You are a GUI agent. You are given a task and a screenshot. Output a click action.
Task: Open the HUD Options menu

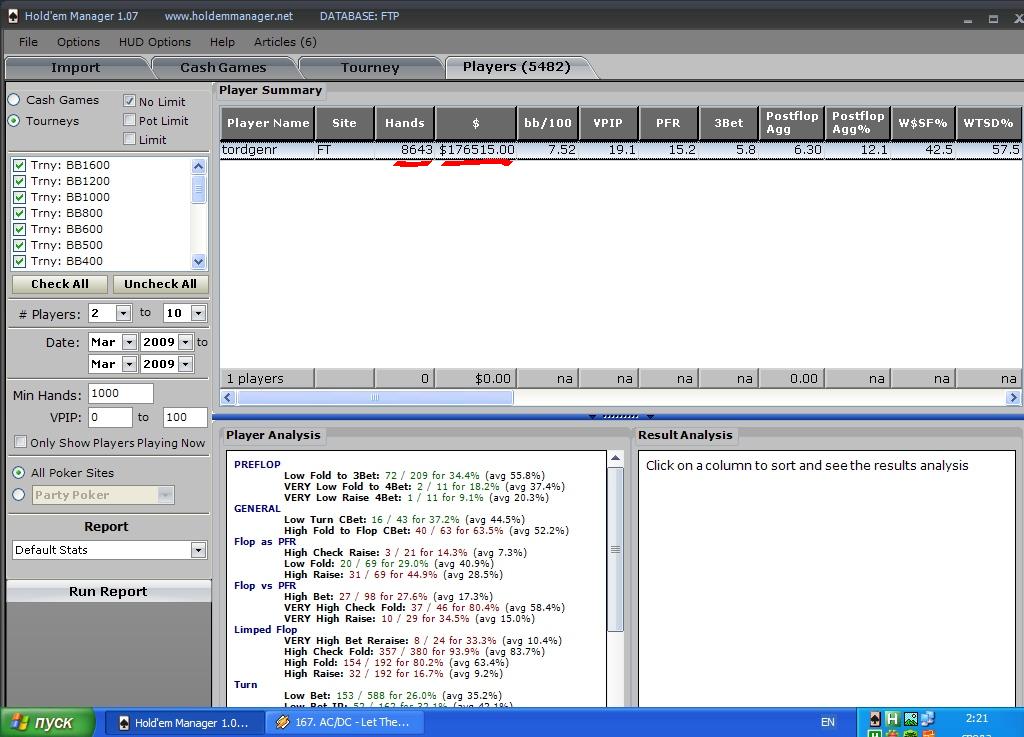[x=154, y=42]
